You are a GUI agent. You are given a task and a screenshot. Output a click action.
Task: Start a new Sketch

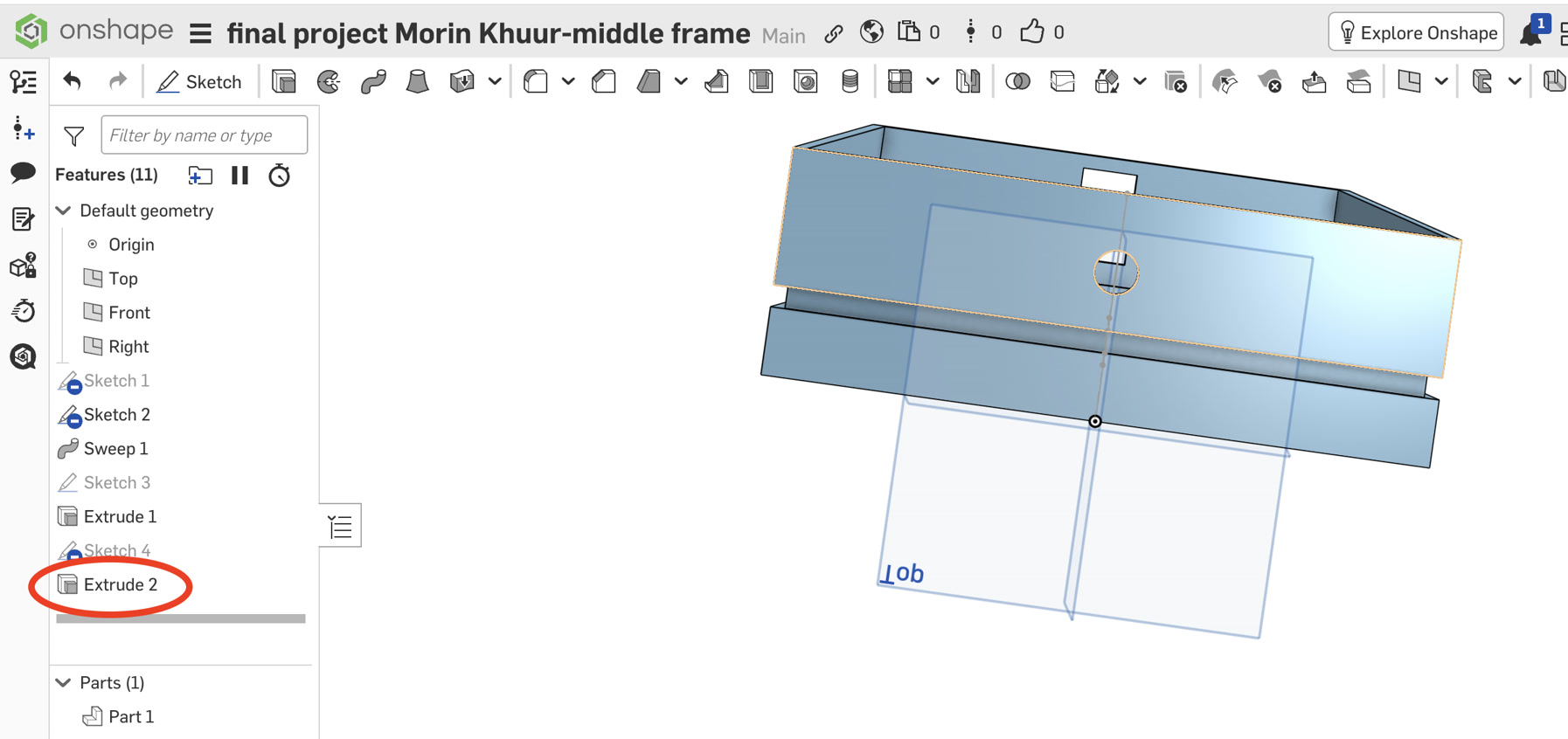click(x=199, y=82)
